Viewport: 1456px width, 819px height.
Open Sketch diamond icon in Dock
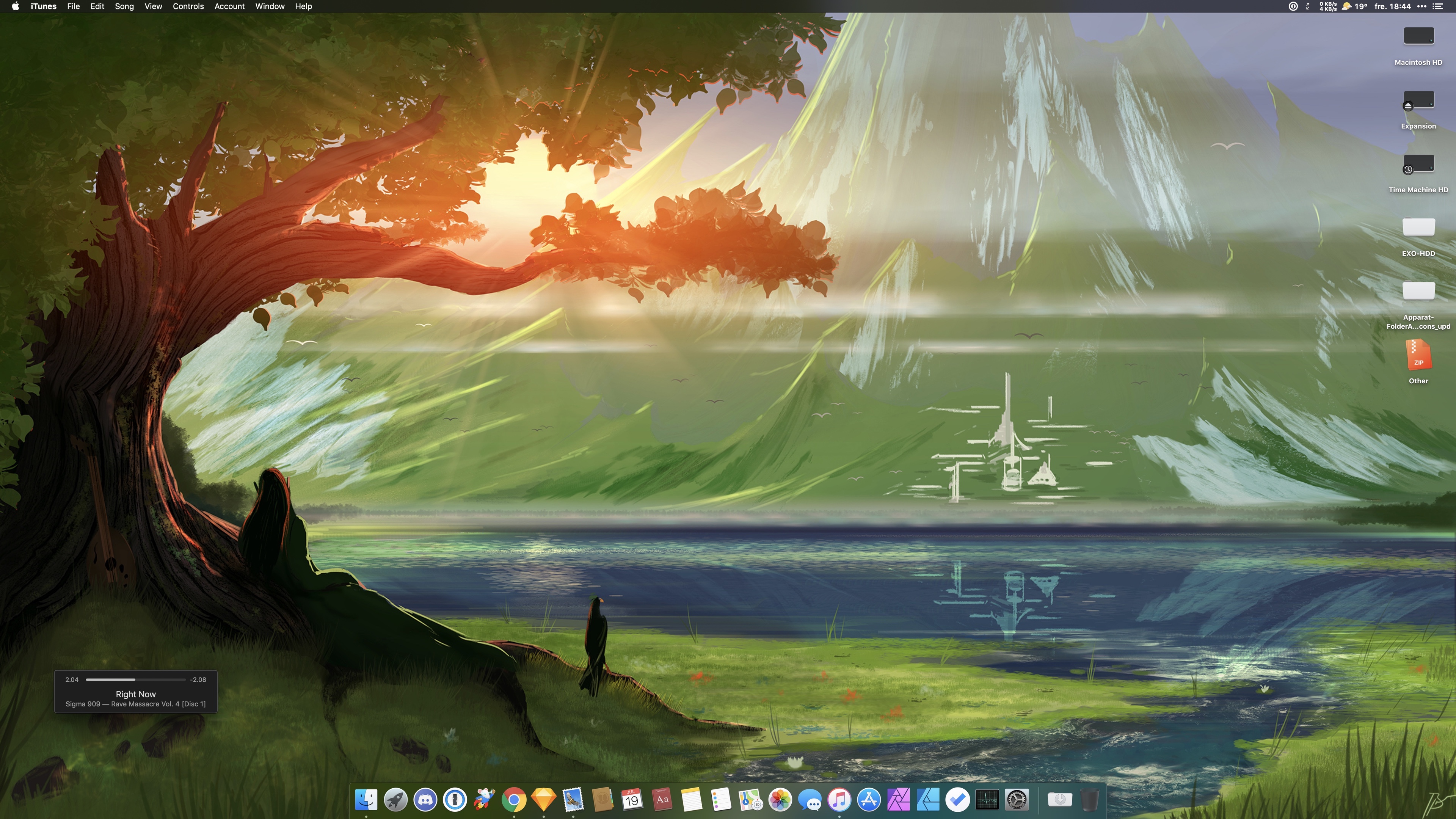[x=544, y=800]
